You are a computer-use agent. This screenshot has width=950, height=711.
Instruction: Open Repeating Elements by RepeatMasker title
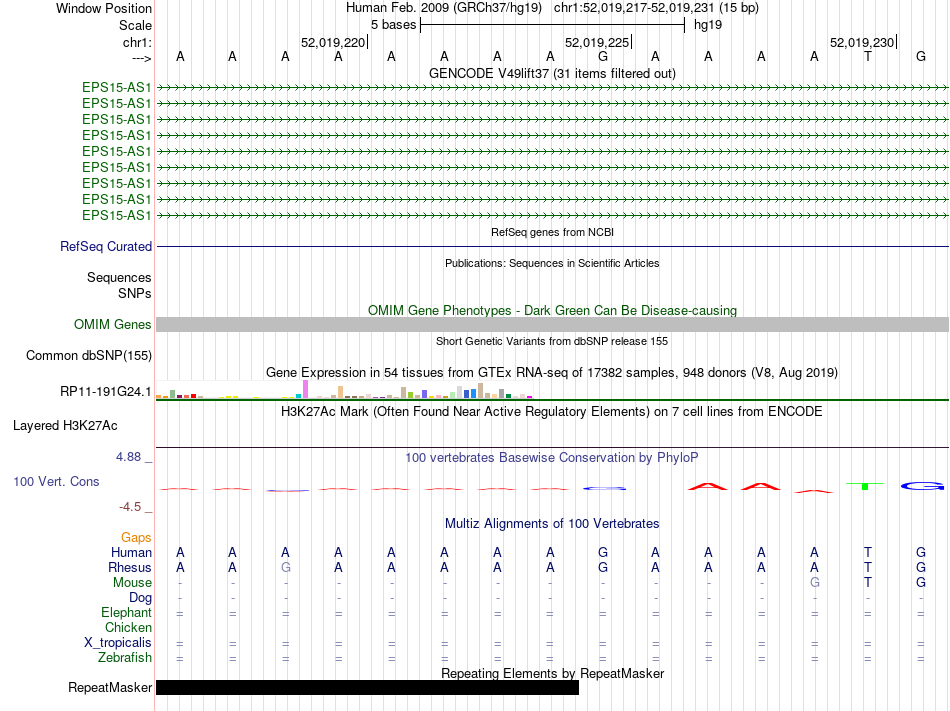click(552, 673)
